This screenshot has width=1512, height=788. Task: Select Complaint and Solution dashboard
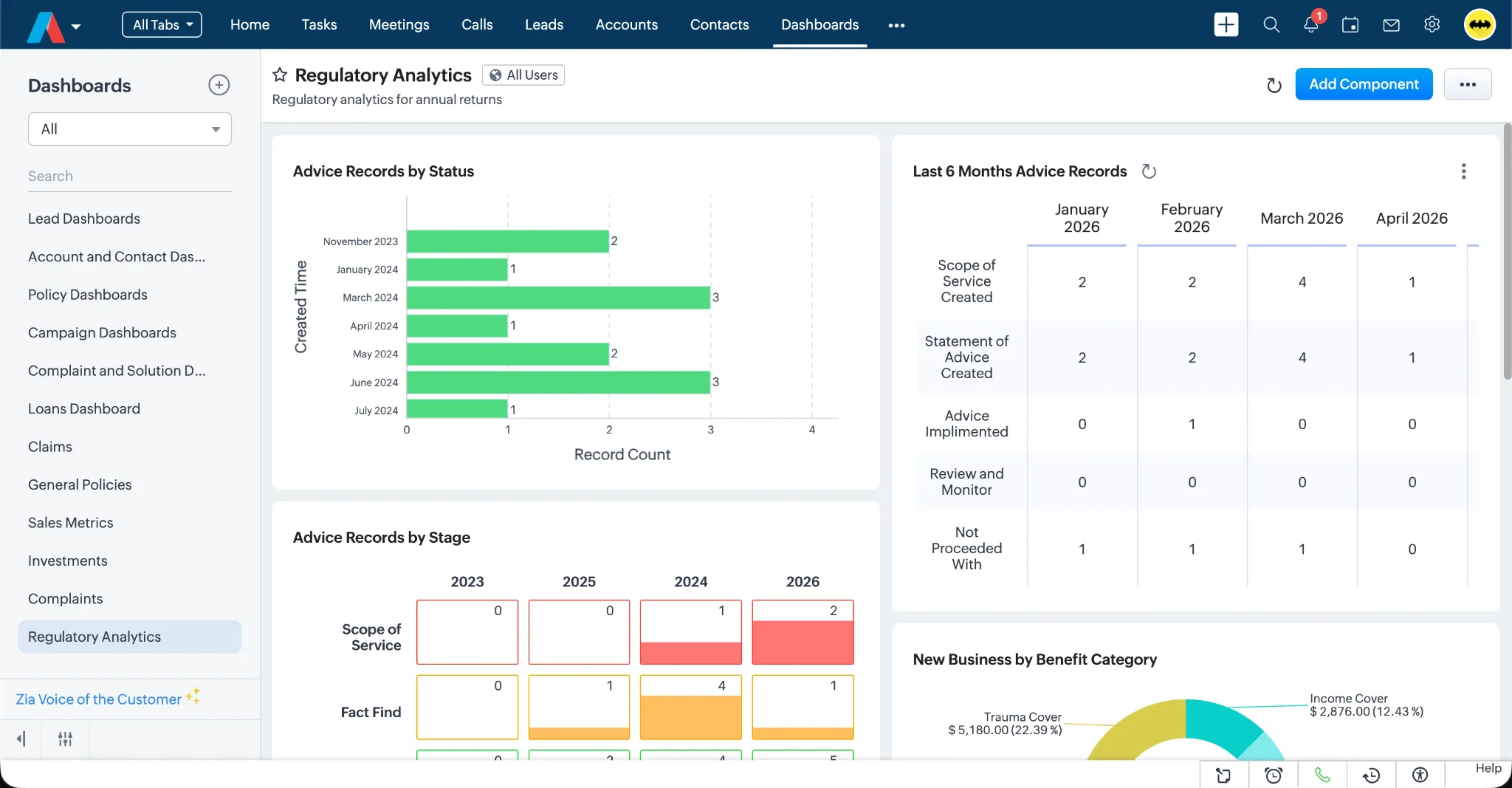pyautogui.click(x=117, y=371)
